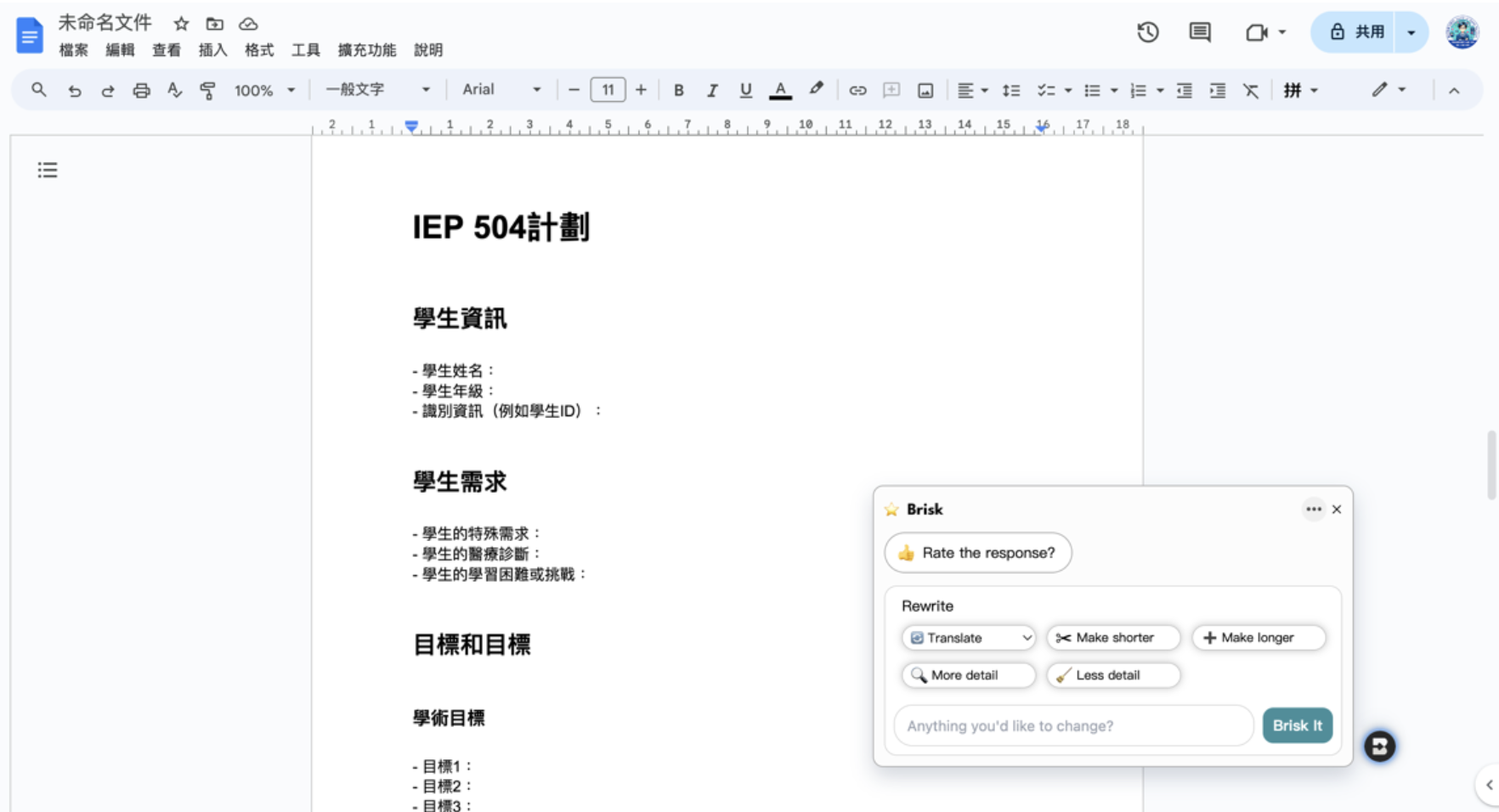Clear text formatting
The height and width of the screenshot is (812, 1499).
point(1251,90)
